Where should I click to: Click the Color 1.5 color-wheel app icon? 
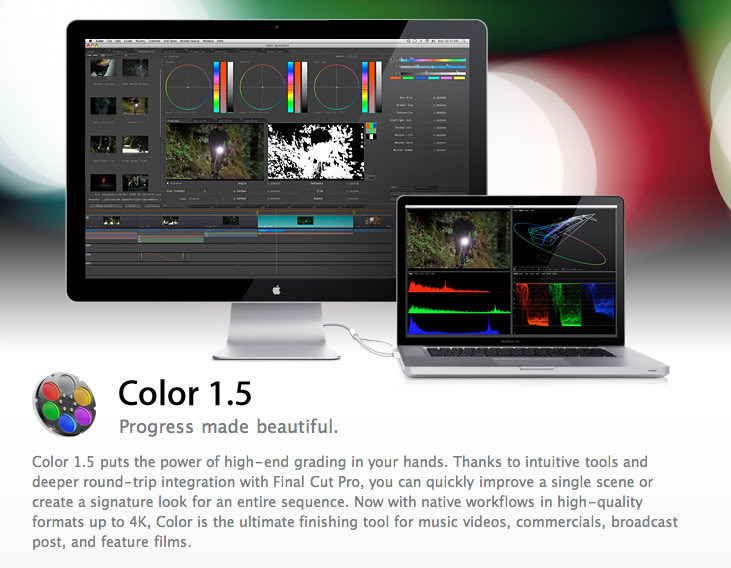click(64, 404)
